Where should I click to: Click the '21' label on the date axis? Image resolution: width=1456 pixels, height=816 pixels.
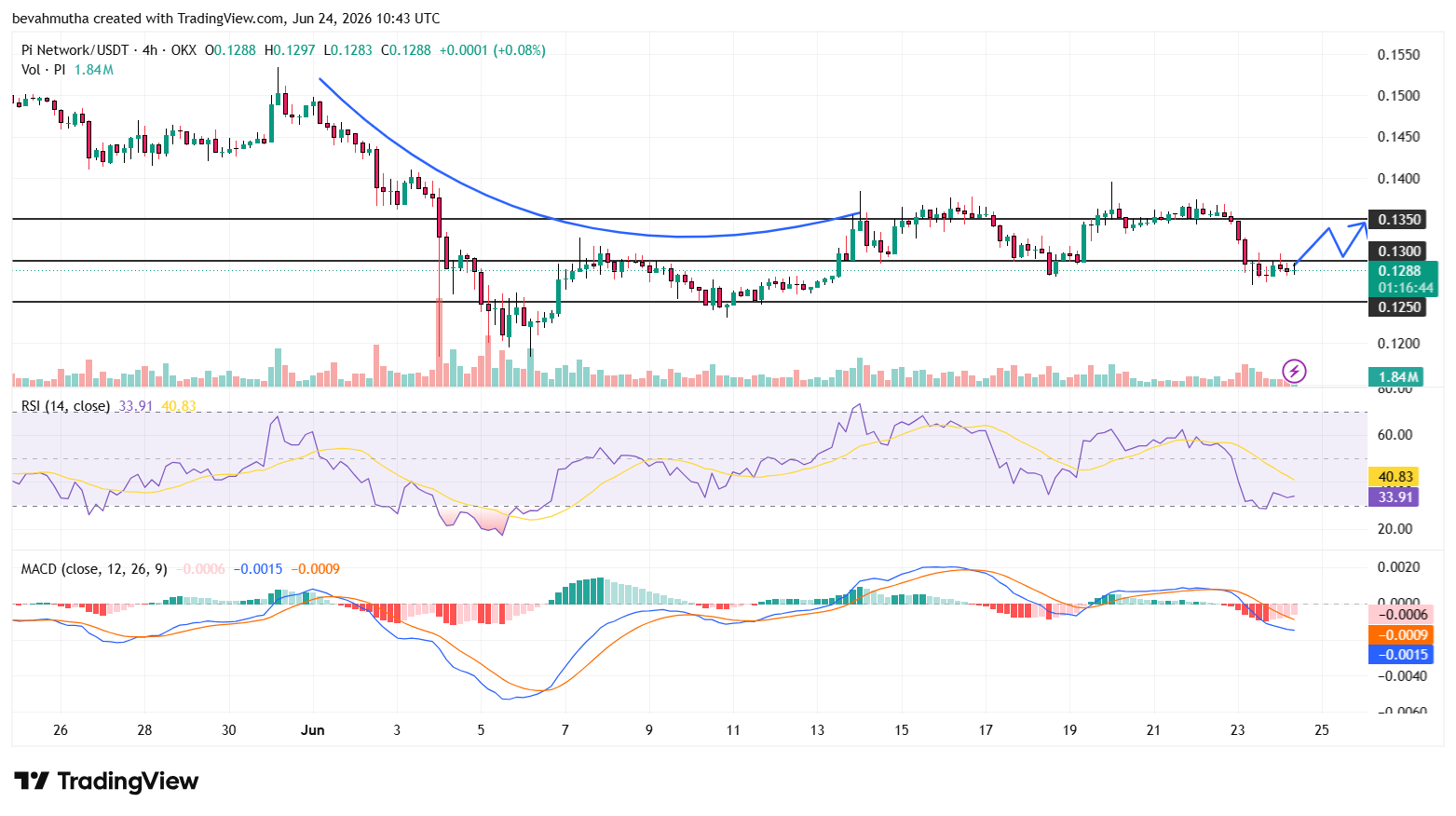click(1153, 730)
